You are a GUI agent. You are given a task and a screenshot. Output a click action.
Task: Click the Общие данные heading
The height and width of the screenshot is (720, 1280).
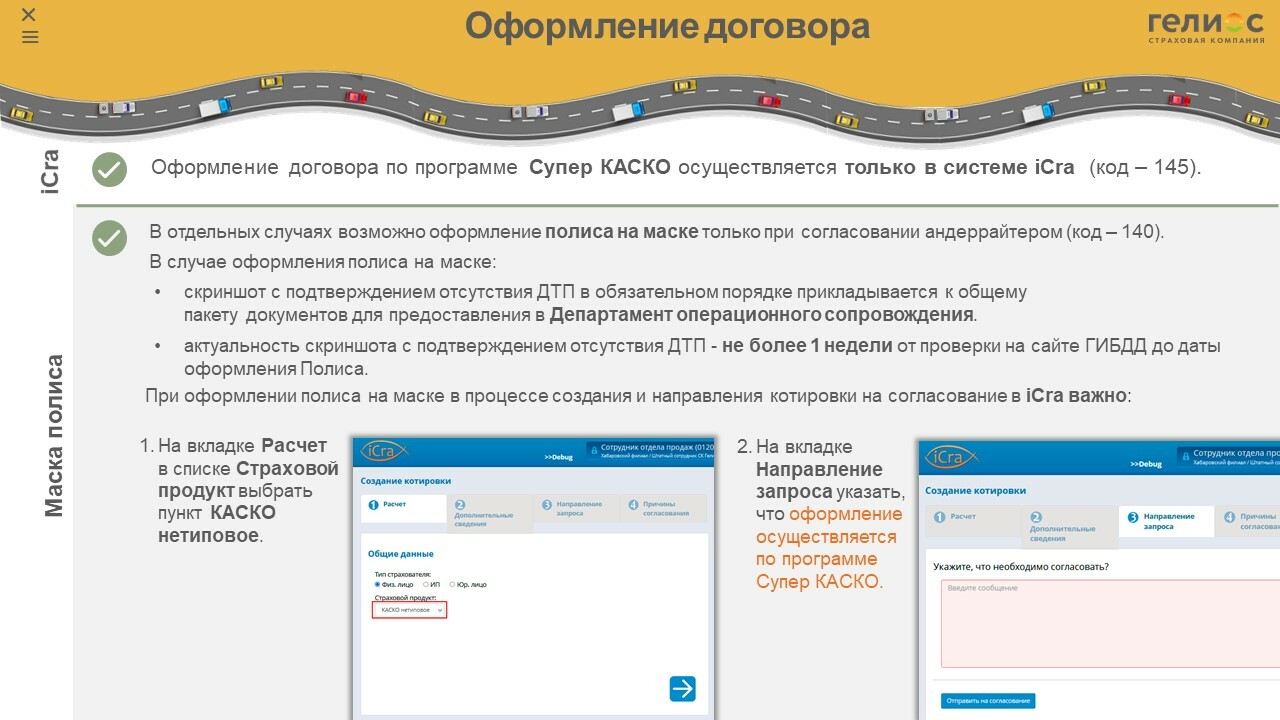click(401, 553)
